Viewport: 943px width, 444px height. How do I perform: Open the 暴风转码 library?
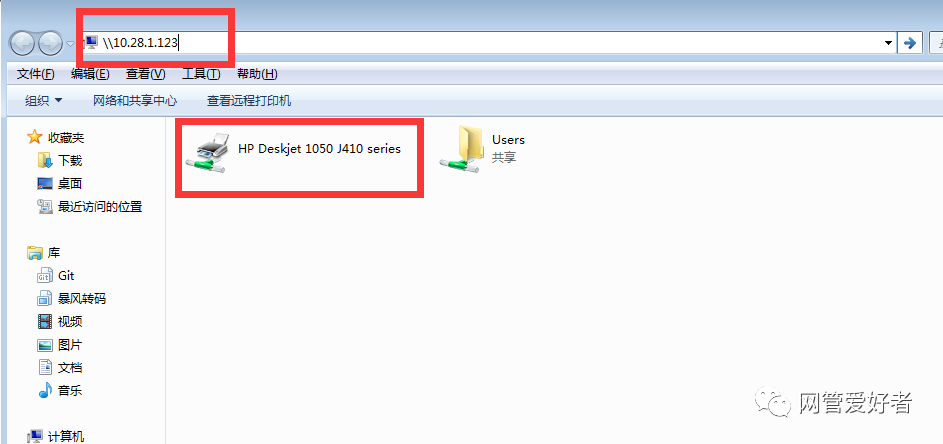pos(82,298)
